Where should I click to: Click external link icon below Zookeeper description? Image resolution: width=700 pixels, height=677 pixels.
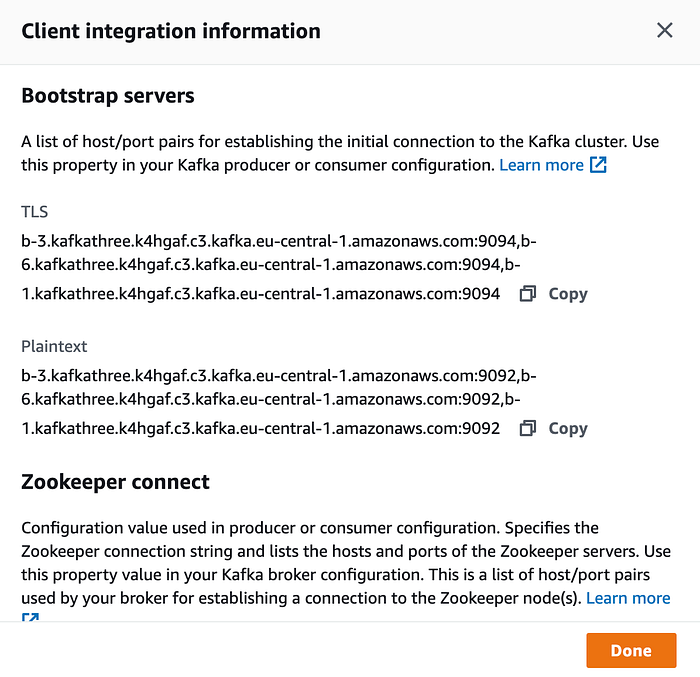click(x=30, y=617)
